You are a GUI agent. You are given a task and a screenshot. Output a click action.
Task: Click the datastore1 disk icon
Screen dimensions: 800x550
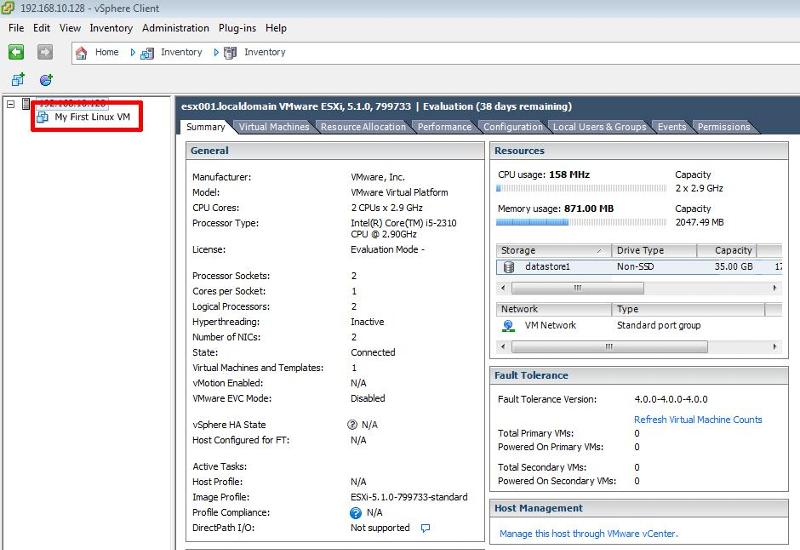(509, 267)
